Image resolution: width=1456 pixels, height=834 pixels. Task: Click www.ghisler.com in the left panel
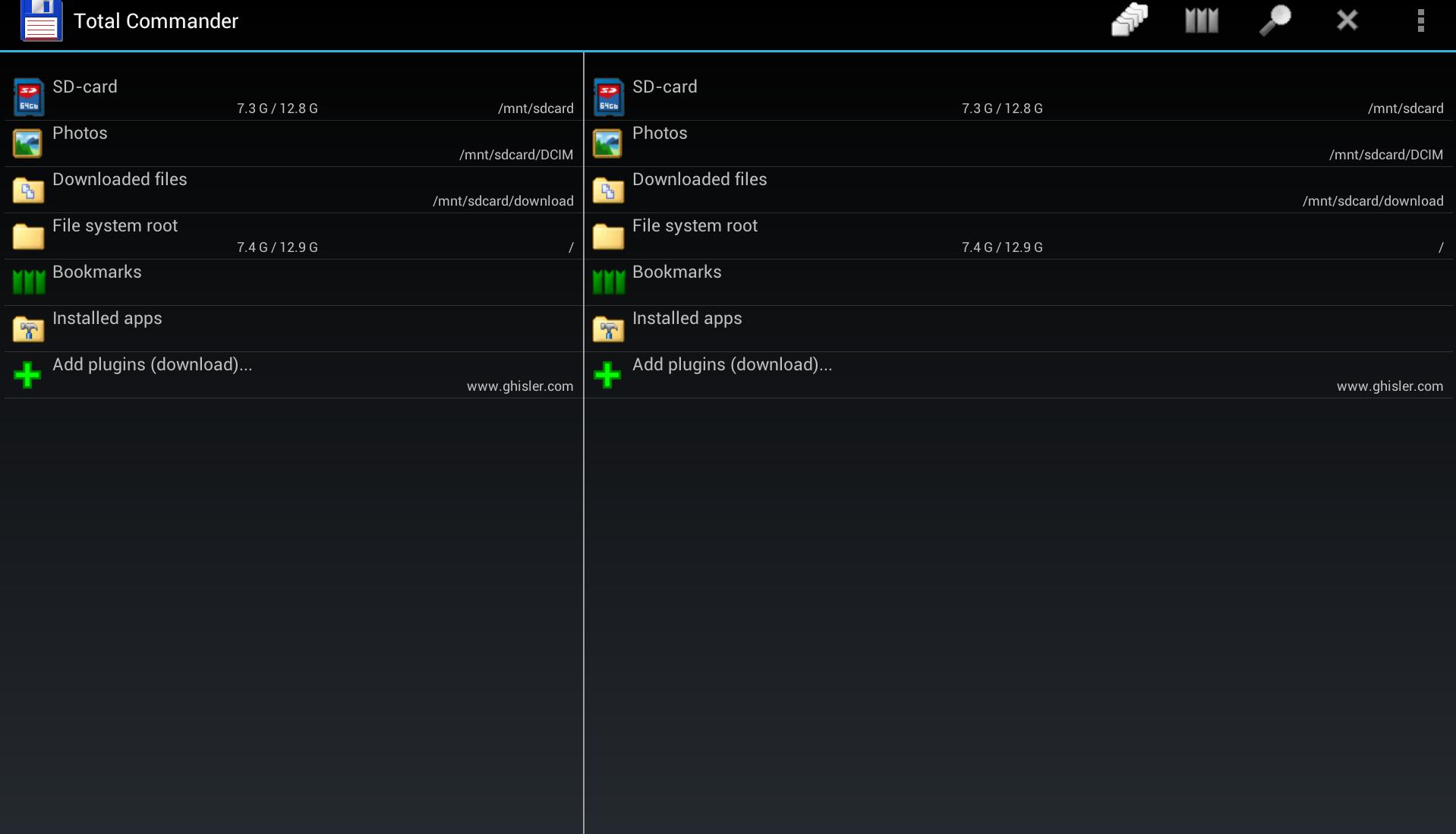520,386
